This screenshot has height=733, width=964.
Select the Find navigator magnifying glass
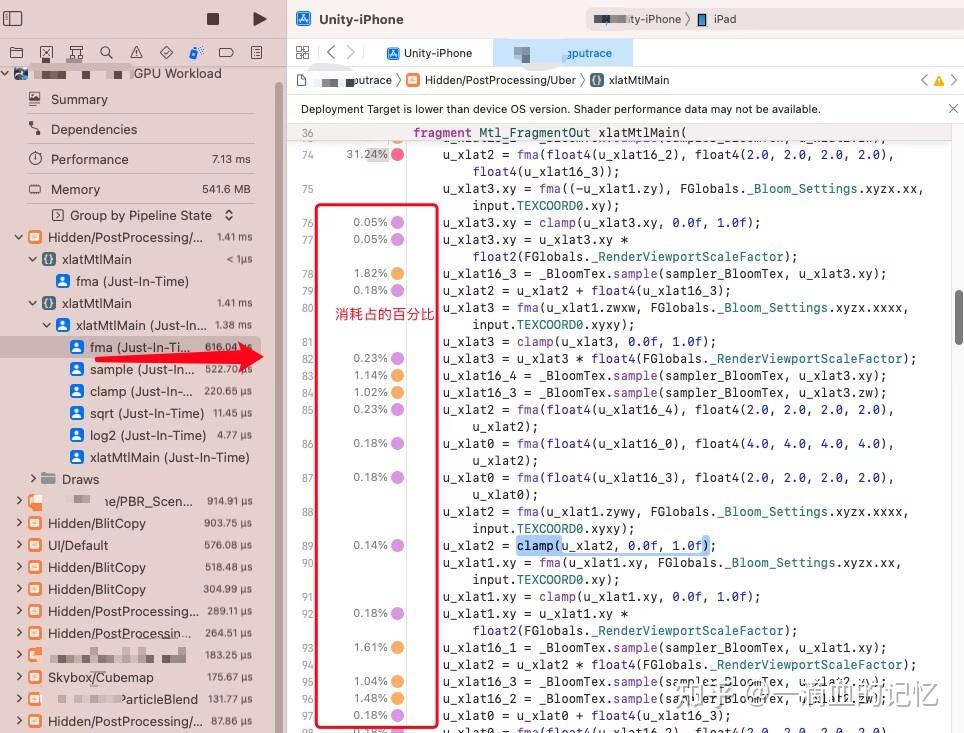[106, 53]
